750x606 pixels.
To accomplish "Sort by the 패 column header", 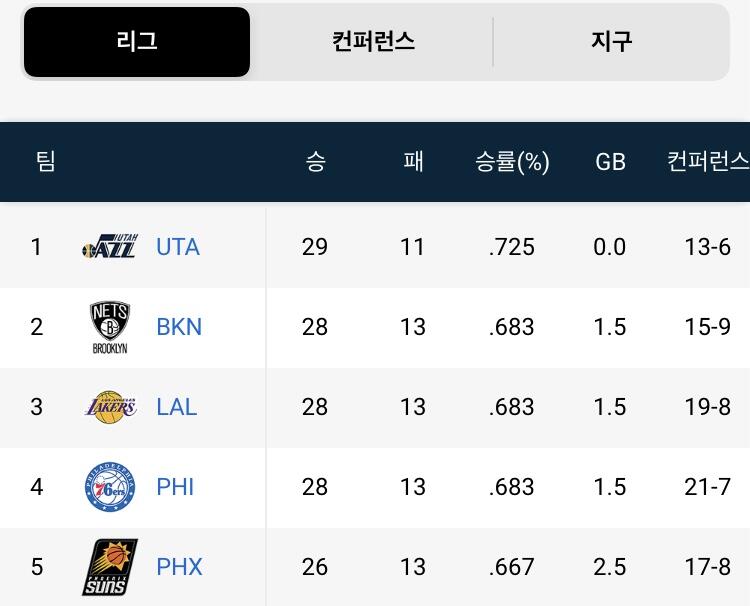I will coord(413,162).
